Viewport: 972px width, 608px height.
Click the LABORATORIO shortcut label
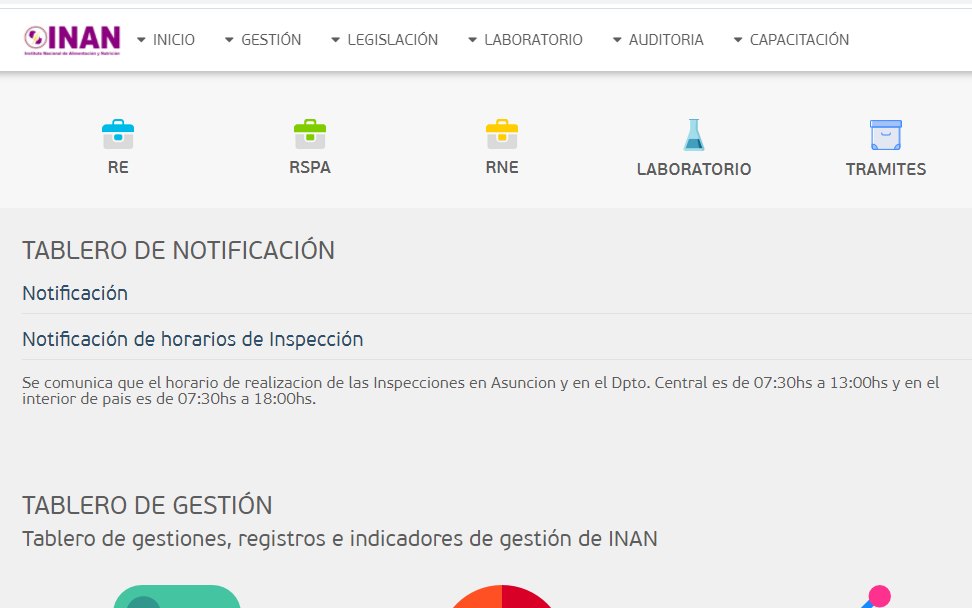[694, 169]
